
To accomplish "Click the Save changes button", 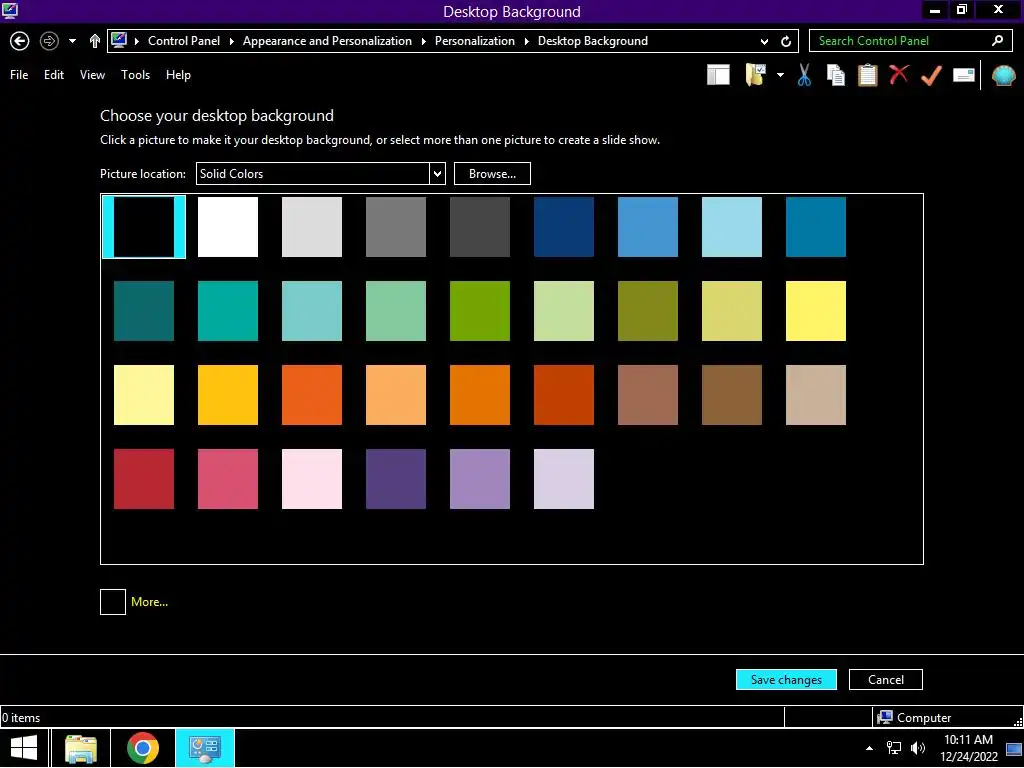I will click(786, 680).
